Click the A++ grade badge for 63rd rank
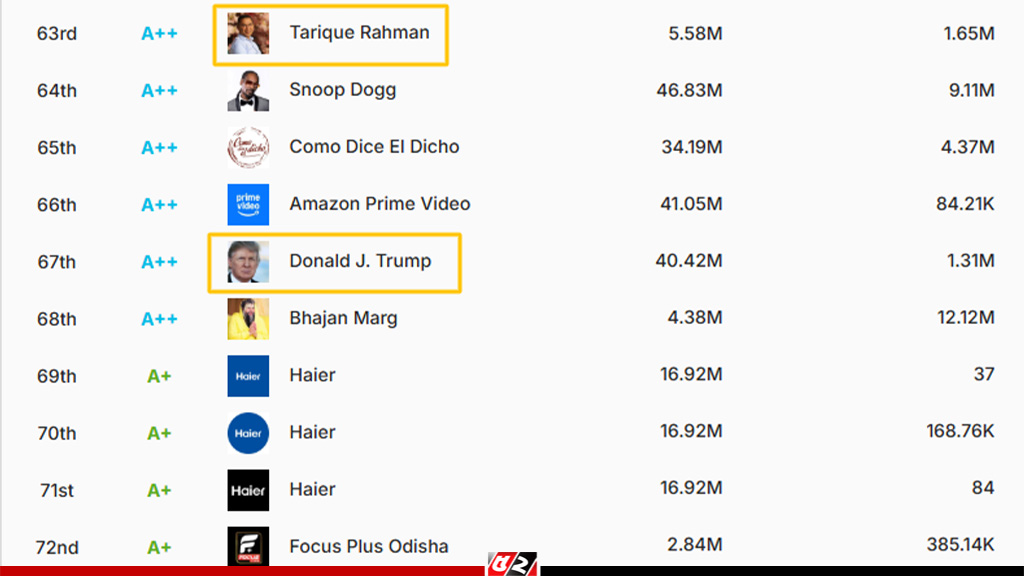The height and width of the screenshot is (576, 1024). (x=159, y=33)
